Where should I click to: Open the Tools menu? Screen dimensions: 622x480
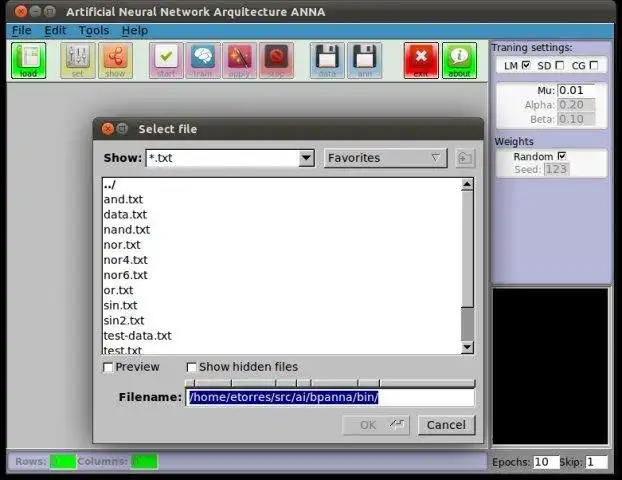(94, 31)
